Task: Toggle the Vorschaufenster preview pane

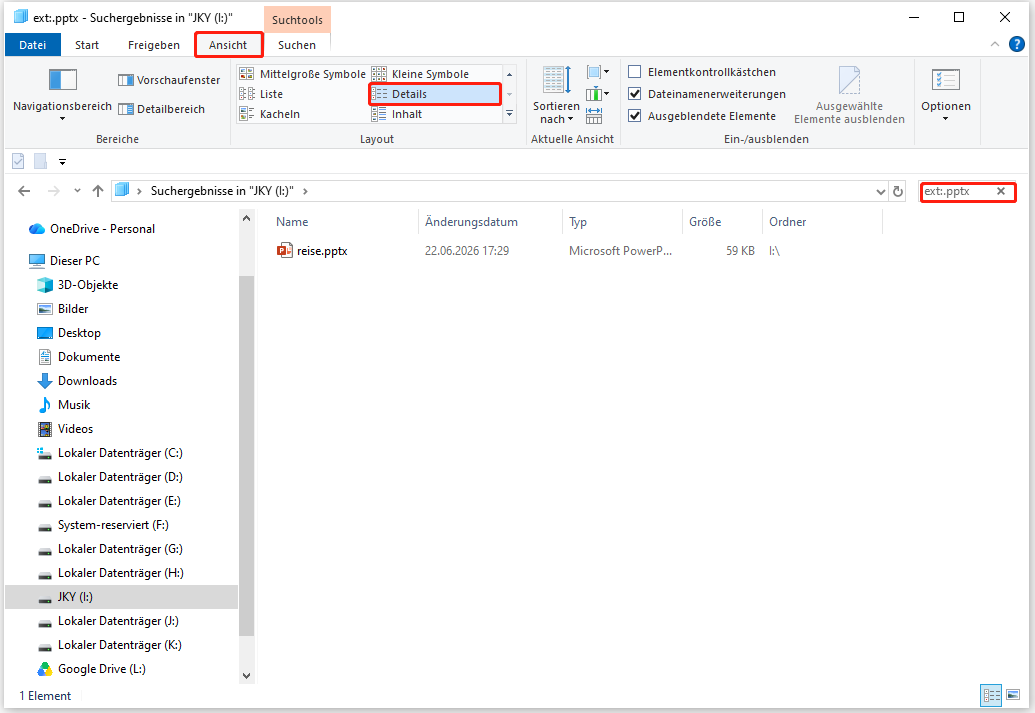Action: click(169, 80)
